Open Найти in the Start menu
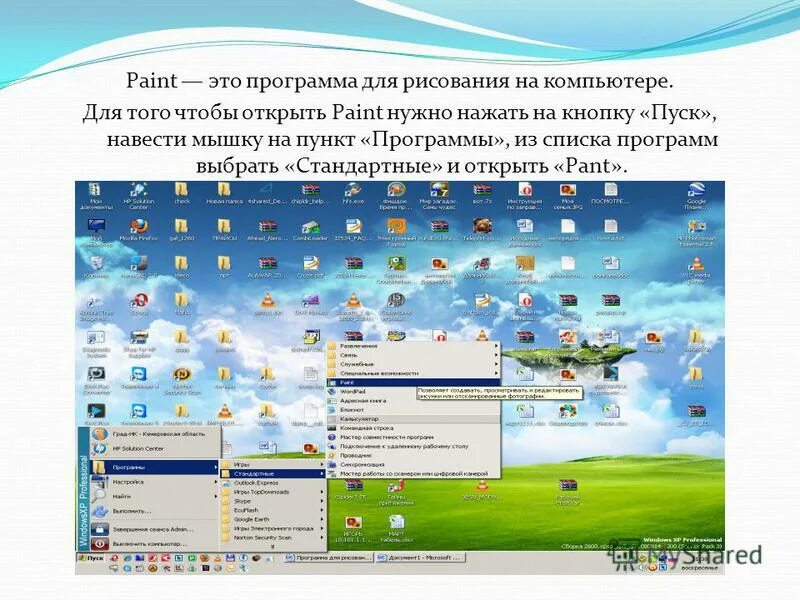Viewport: 800px width, 600px height. pos(155,496)
